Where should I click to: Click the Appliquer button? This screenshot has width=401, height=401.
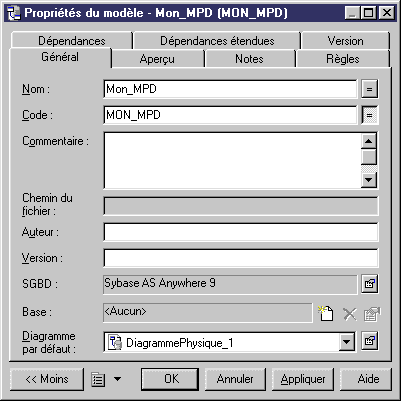pyautogui.click(x=303, y=379)
